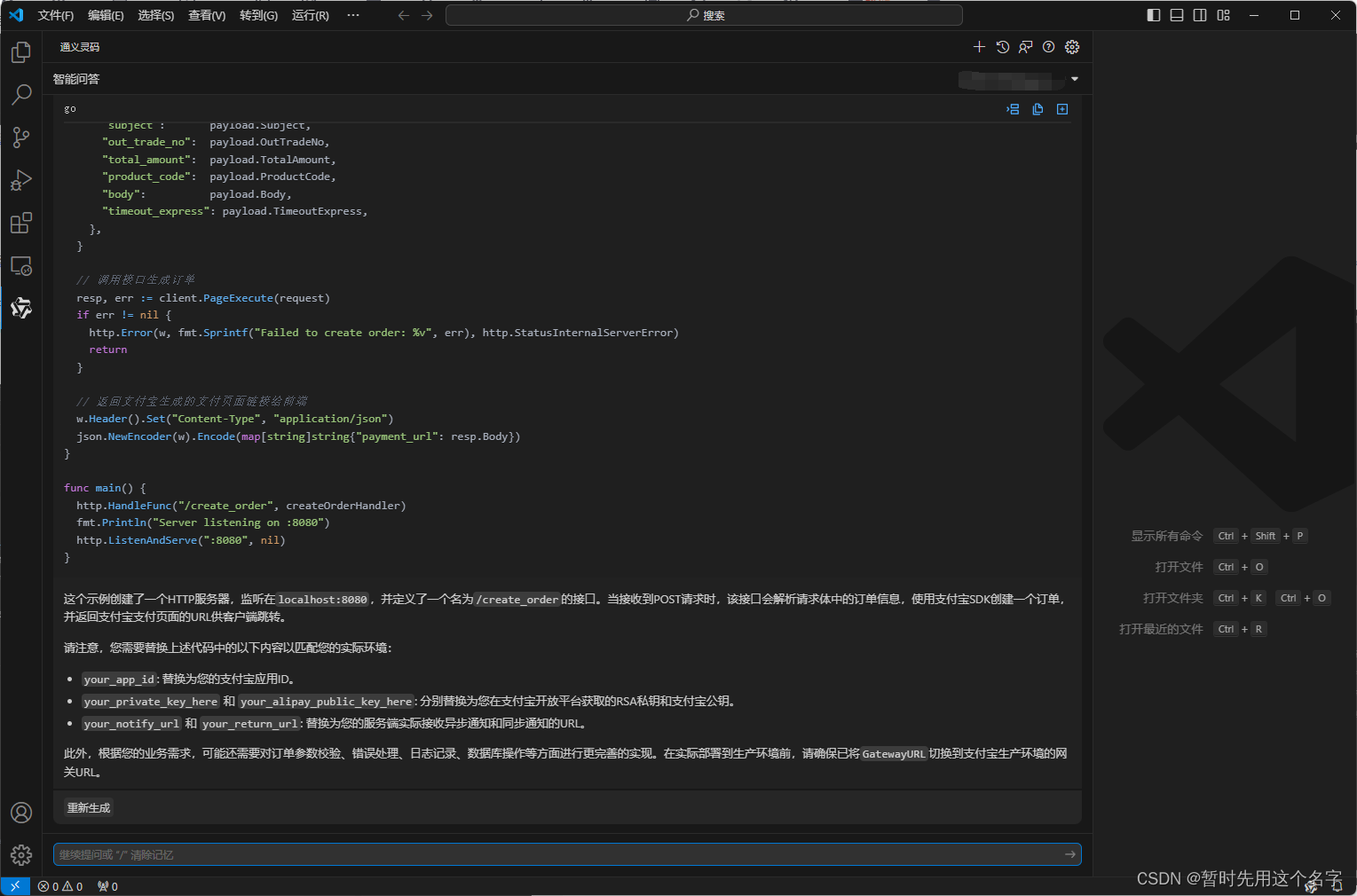Click the GatewayURL inline code
The height and width of the screenshot is (896, 1357).
(x=894, y=754)
